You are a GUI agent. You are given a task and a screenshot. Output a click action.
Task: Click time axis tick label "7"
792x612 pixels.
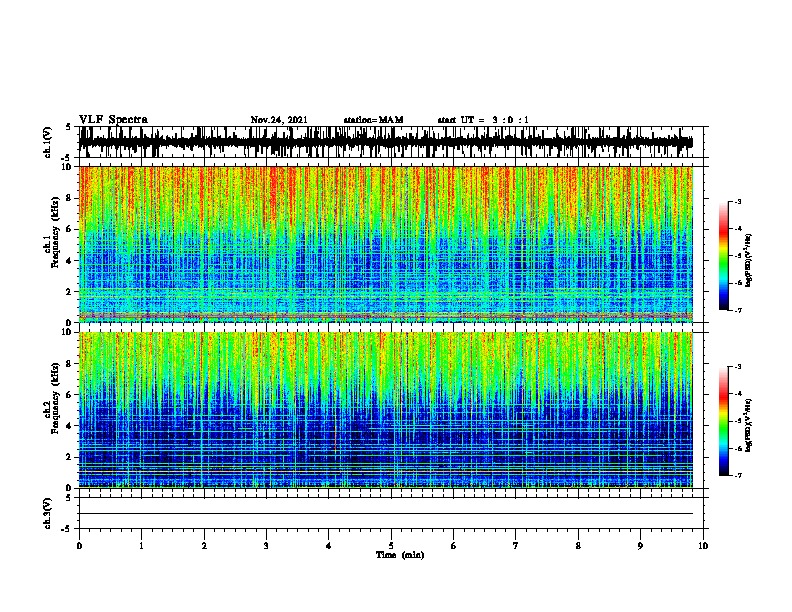click(516, 546)
